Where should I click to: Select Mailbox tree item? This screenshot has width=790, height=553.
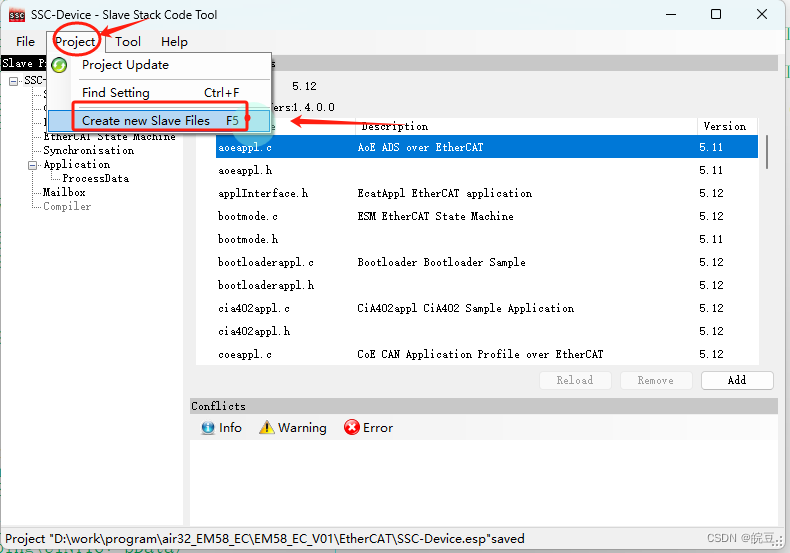[x=64, y=192]
